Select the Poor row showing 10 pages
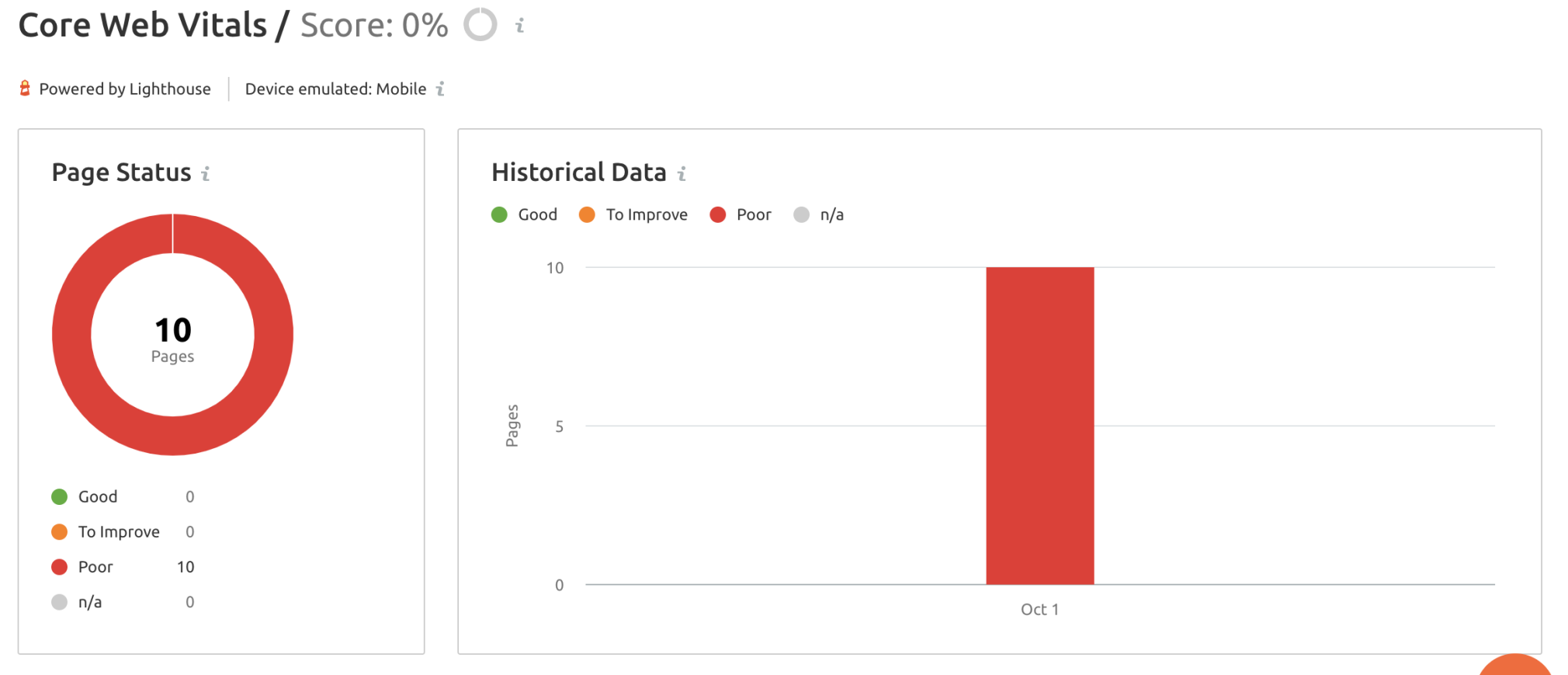 point(123,567)
